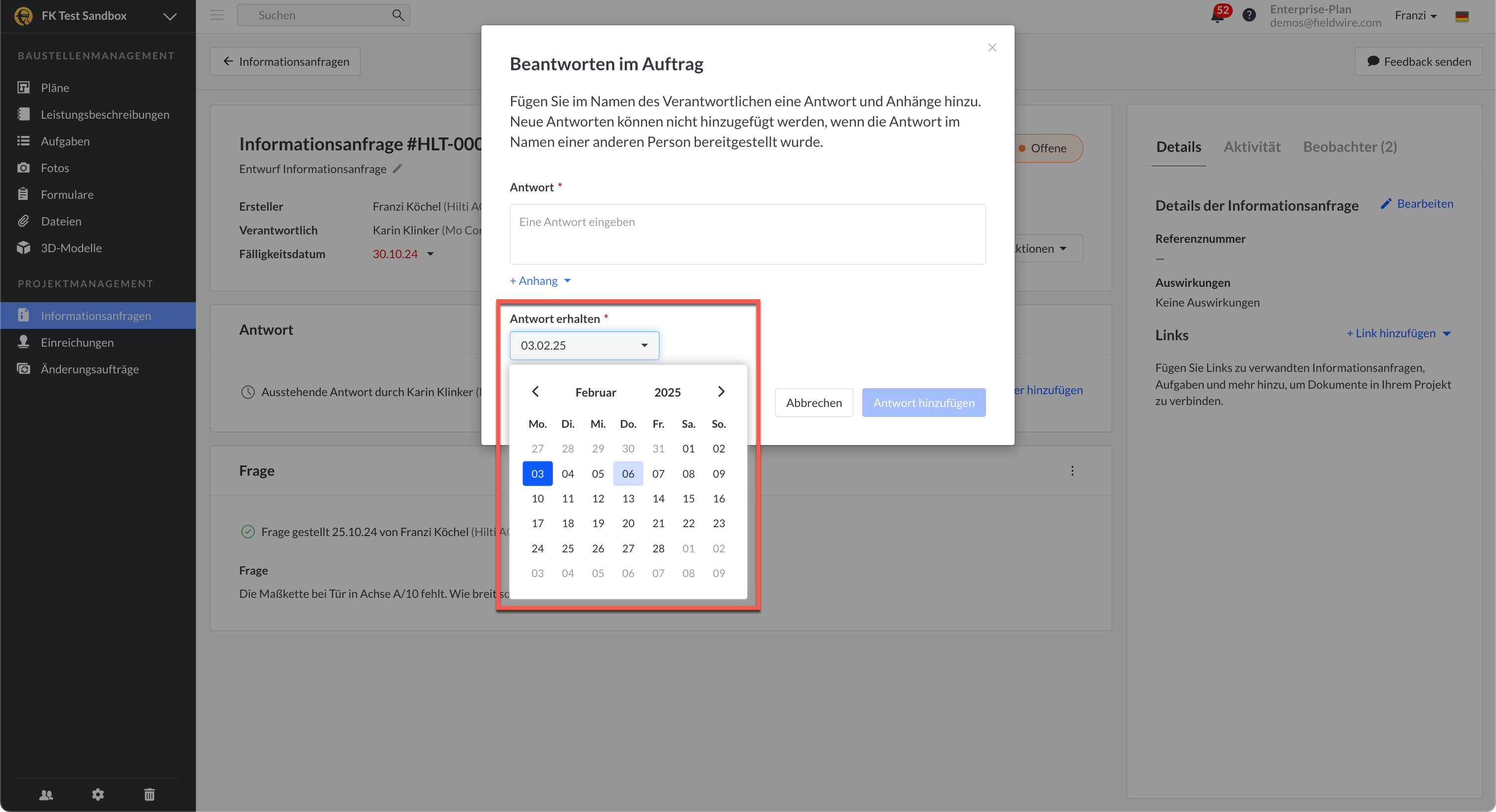Open Änderungsaufträge in the sidebar

pyautogui.click(x=90, y=369)
